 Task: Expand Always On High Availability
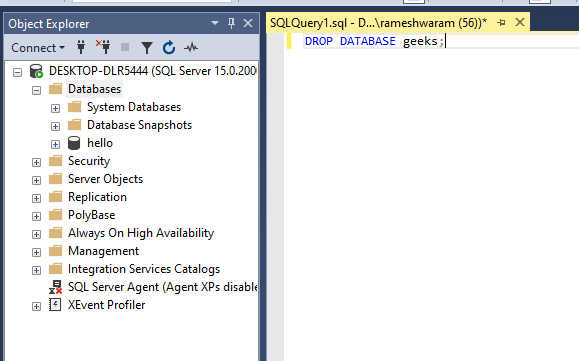[36, 234]
